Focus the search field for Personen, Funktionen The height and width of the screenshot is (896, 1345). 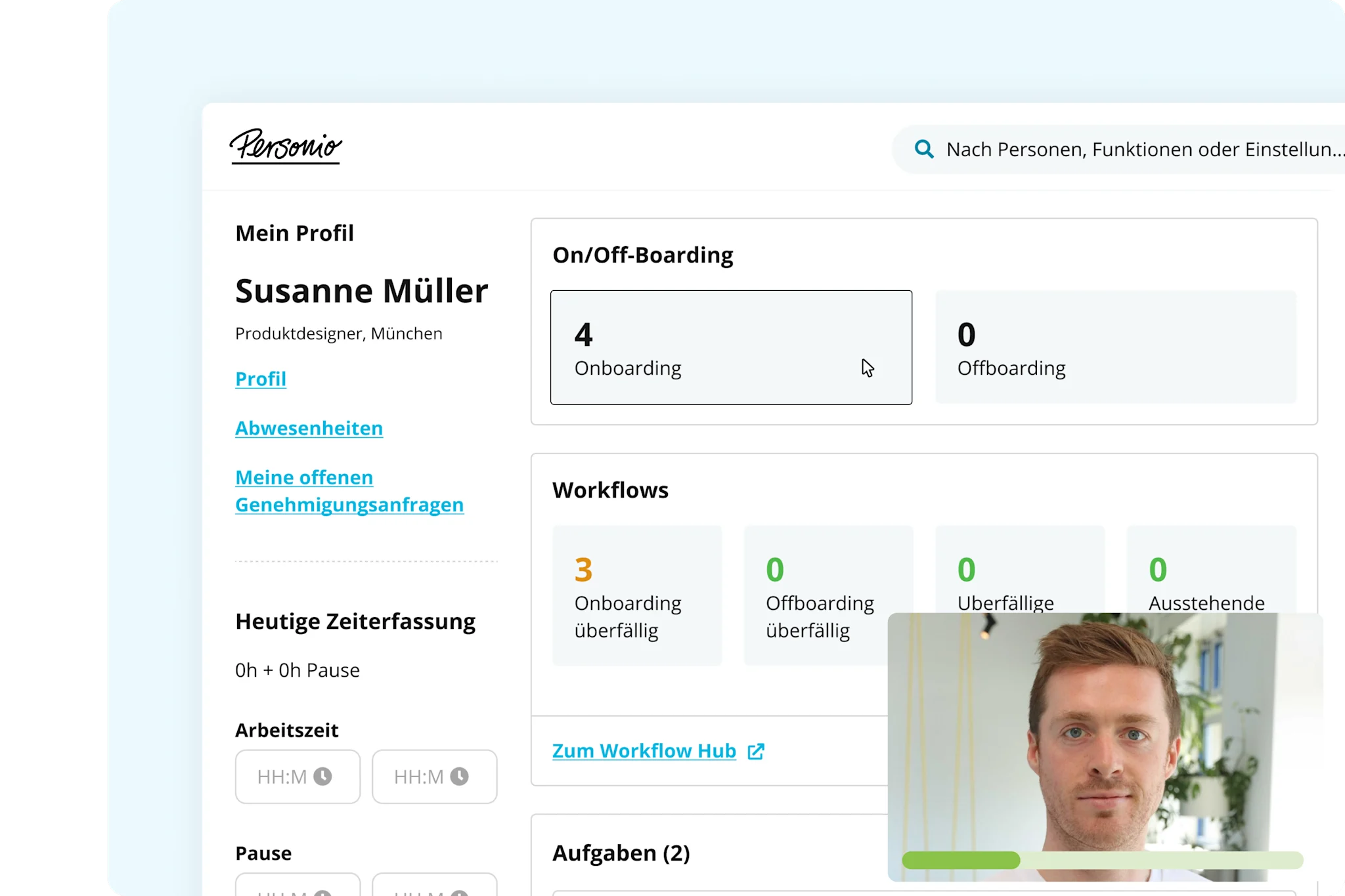coord(1143,150)
